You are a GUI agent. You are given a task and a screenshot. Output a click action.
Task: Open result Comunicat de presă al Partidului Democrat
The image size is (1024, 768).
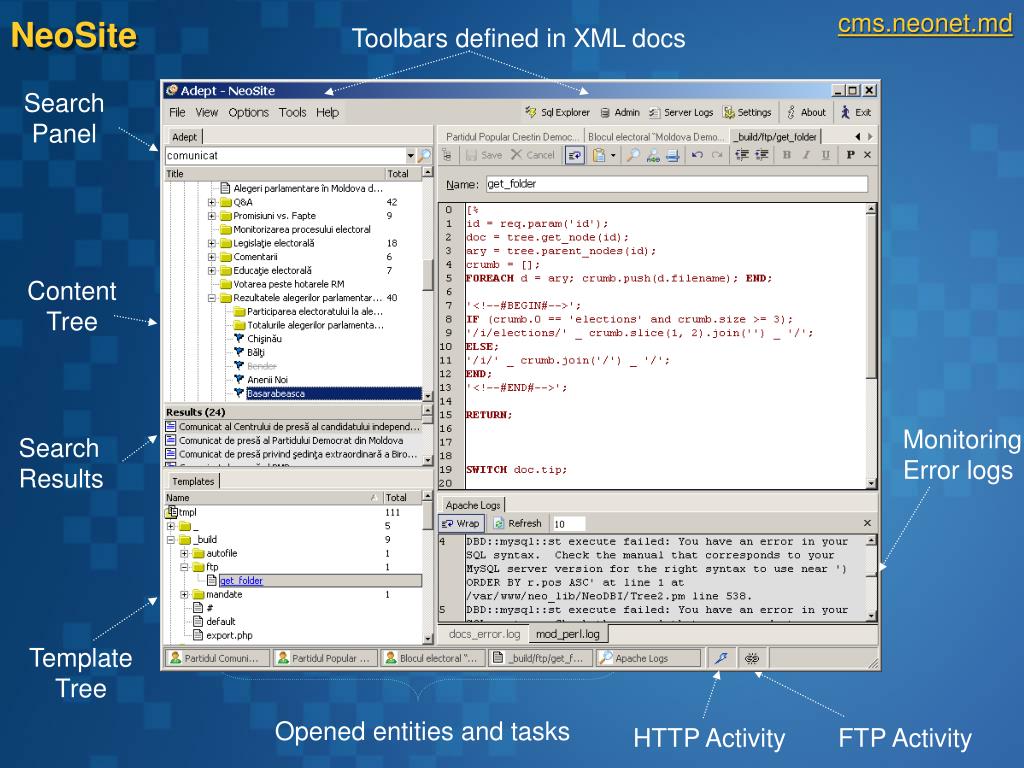(x=291, y=440)
